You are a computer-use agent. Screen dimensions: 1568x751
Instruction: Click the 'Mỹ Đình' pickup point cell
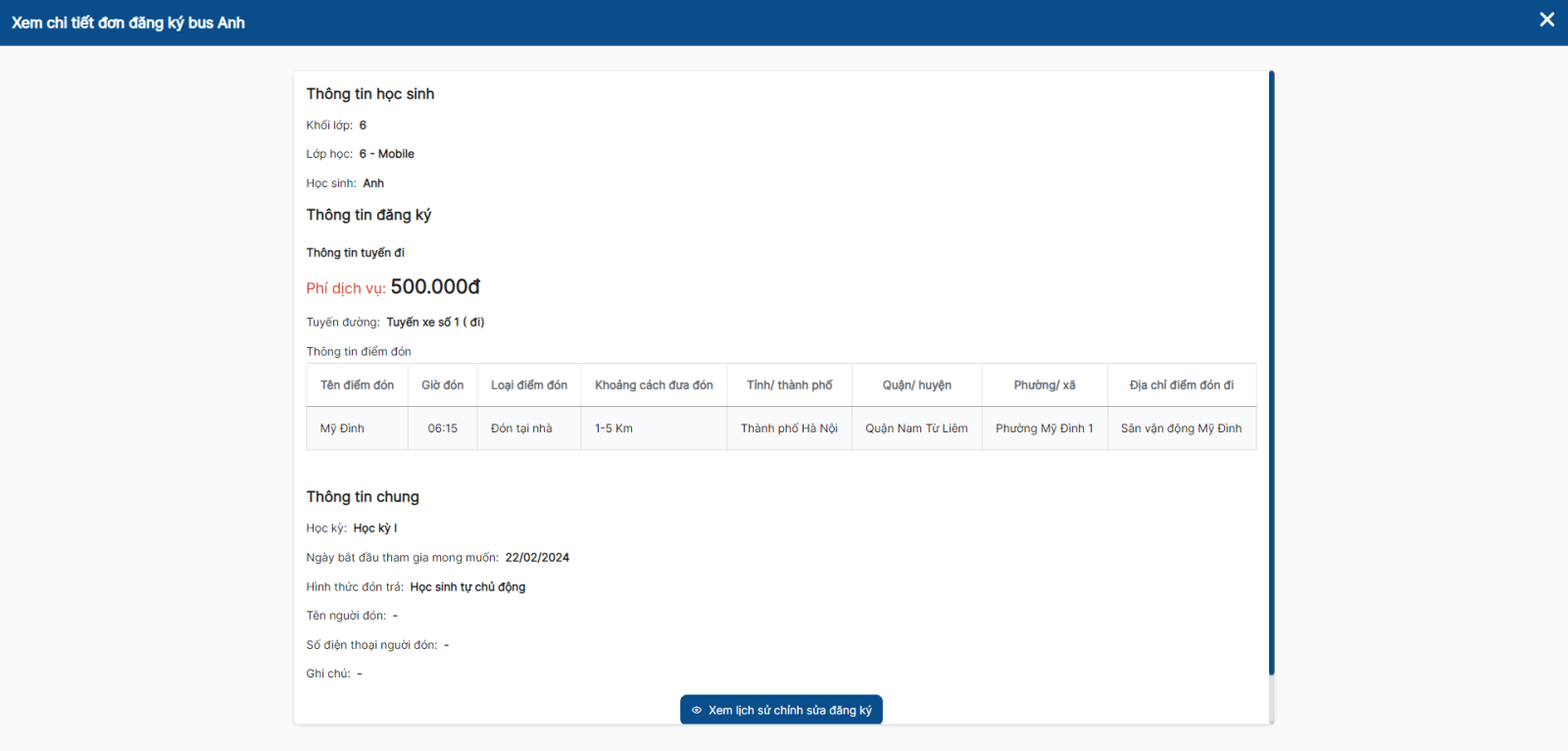point(357,428)
